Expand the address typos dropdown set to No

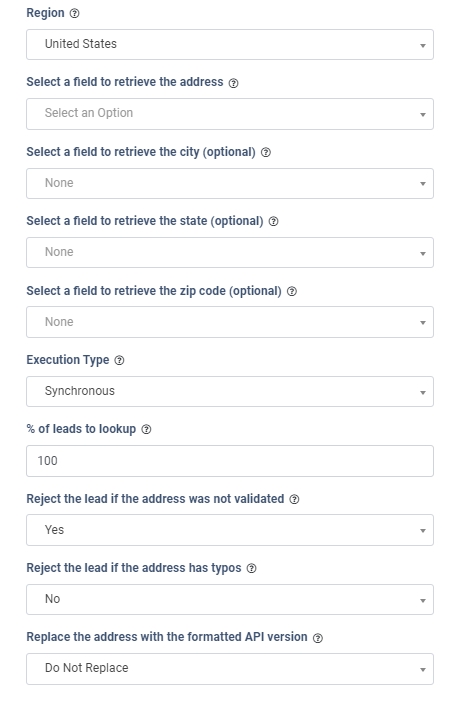(x=230, y=600)
